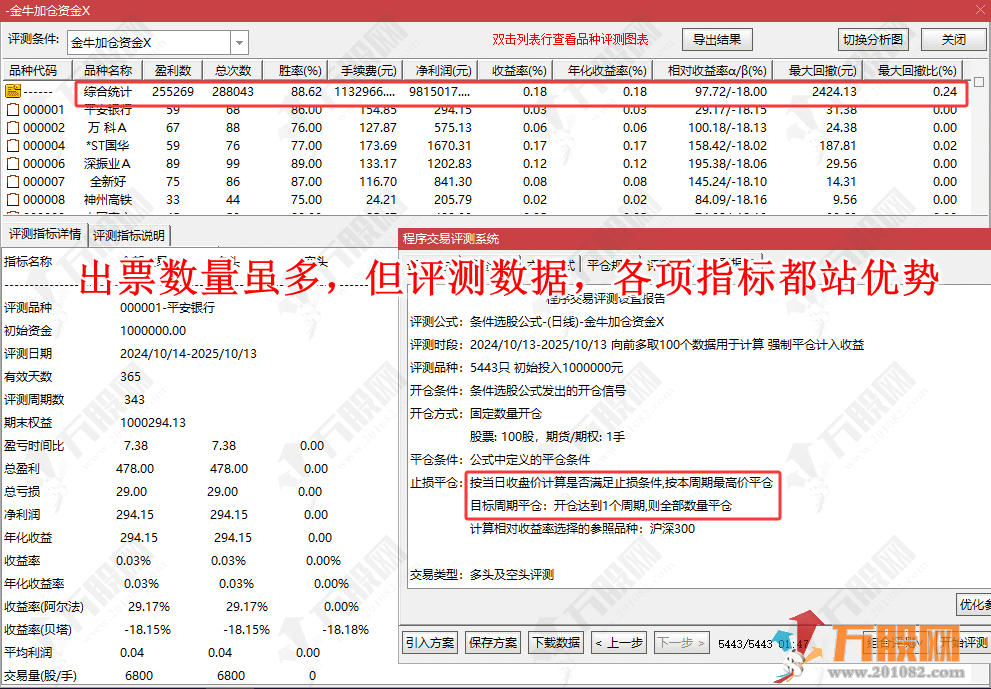This screenshot has width=991, height=689.
Task: Click the 保存方案 button
Action: click(493, 642)
